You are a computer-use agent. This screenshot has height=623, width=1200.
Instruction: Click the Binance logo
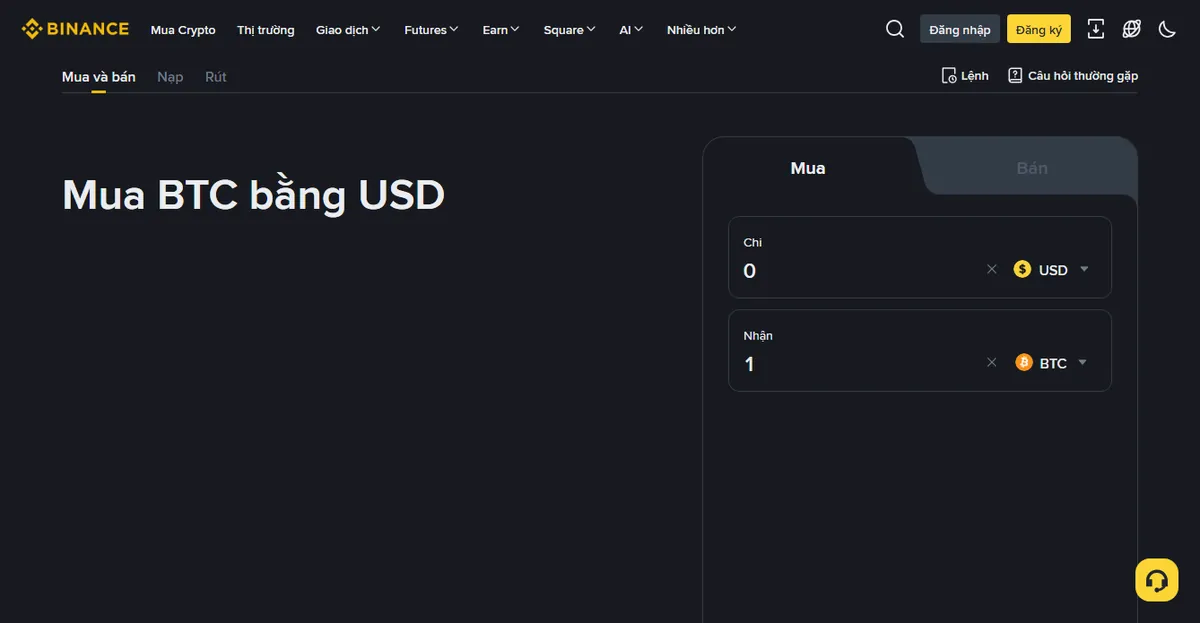click(75, 29)
